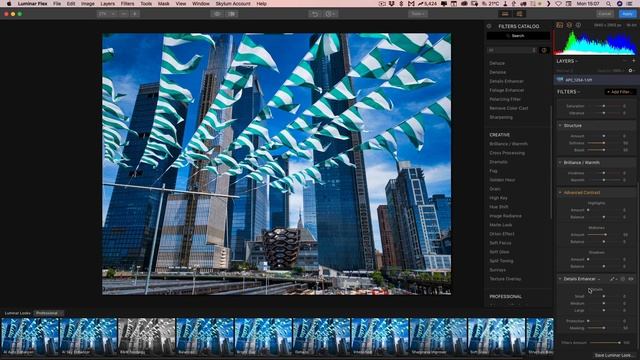Click the filters catalog Search field
The image size is (640, 360).
(518, 36)
